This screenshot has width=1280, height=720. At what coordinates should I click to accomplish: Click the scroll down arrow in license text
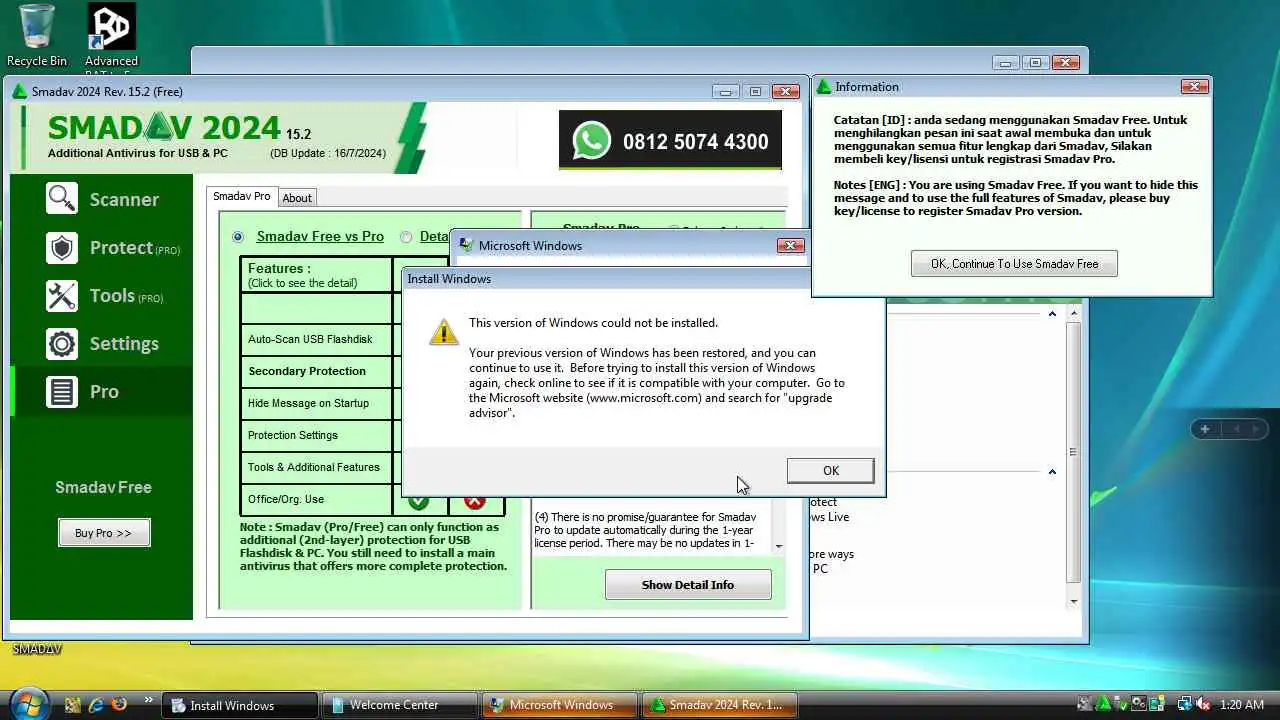(x=779, y=547)
